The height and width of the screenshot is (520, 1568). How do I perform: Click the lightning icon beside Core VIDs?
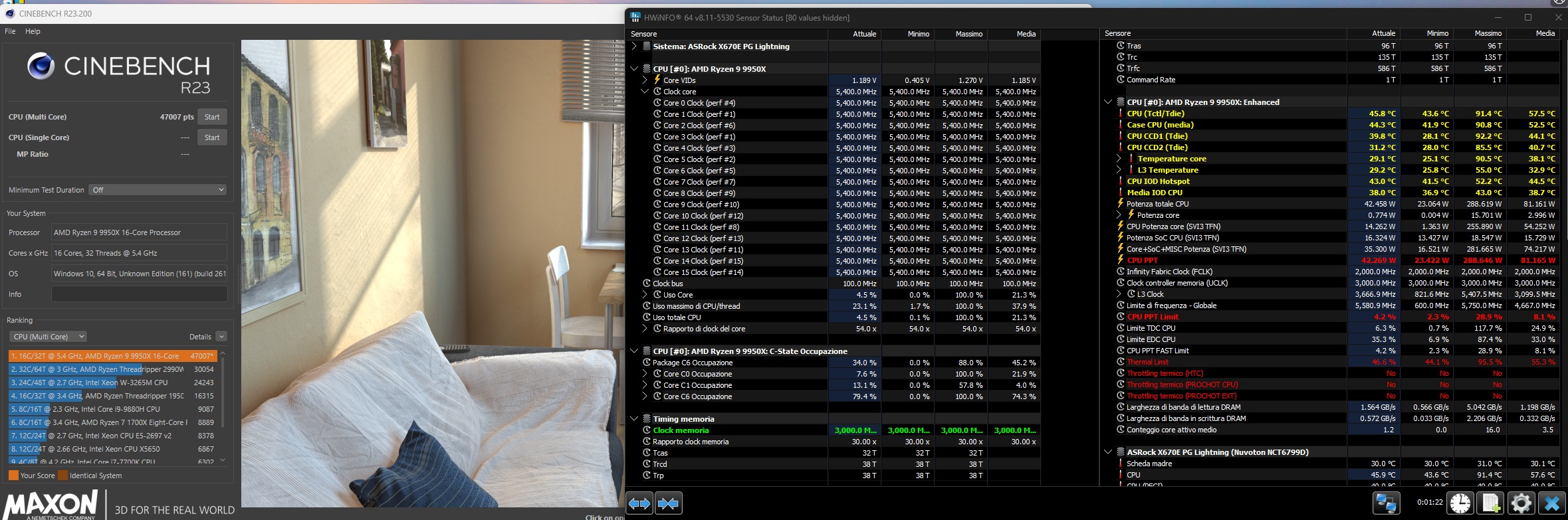657,80
